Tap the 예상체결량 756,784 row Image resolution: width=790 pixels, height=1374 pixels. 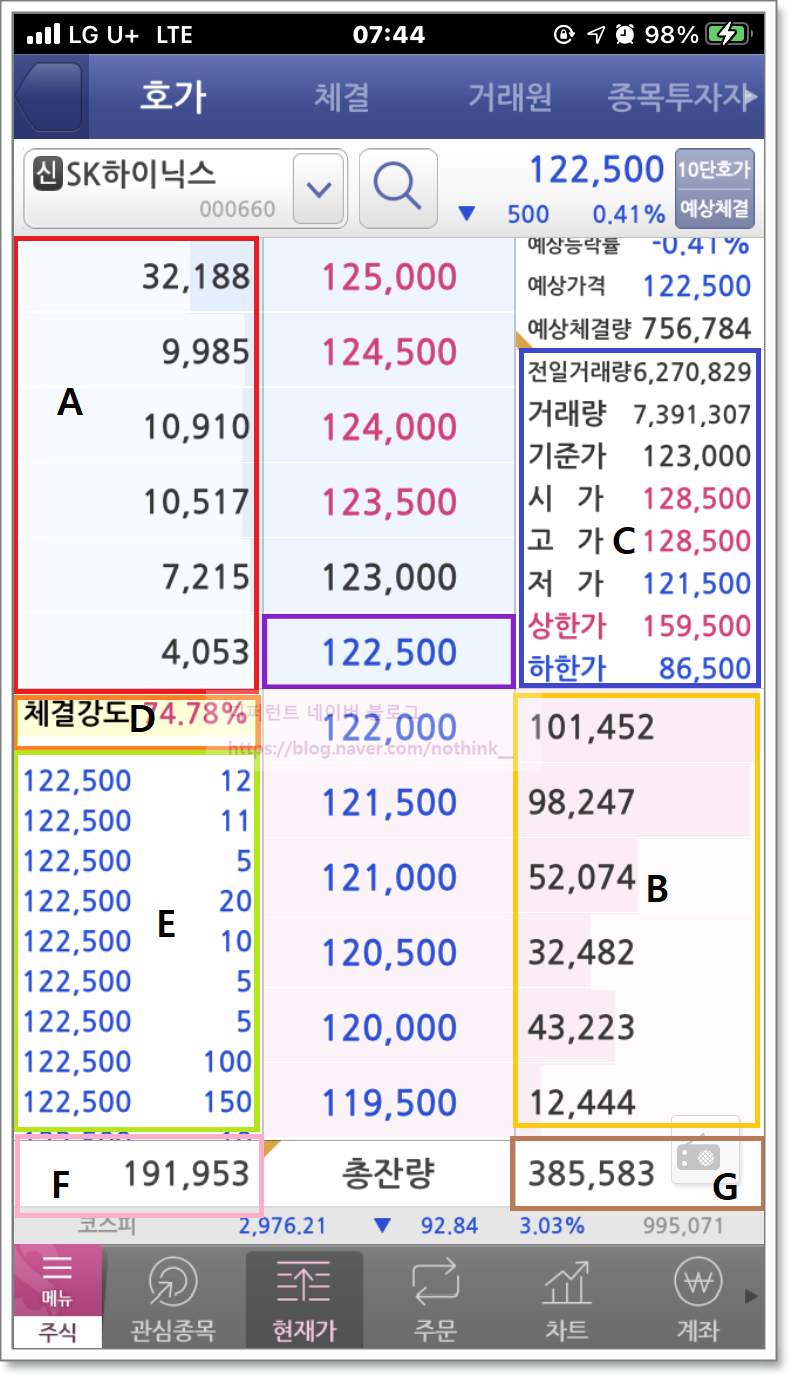(640, 328)
